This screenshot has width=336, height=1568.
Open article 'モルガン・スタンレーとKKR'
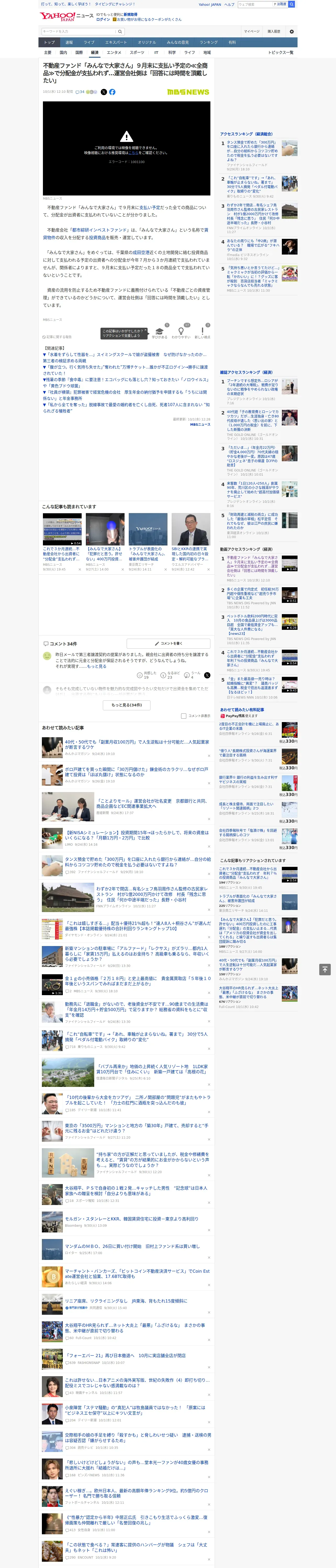click(132, 1219)
